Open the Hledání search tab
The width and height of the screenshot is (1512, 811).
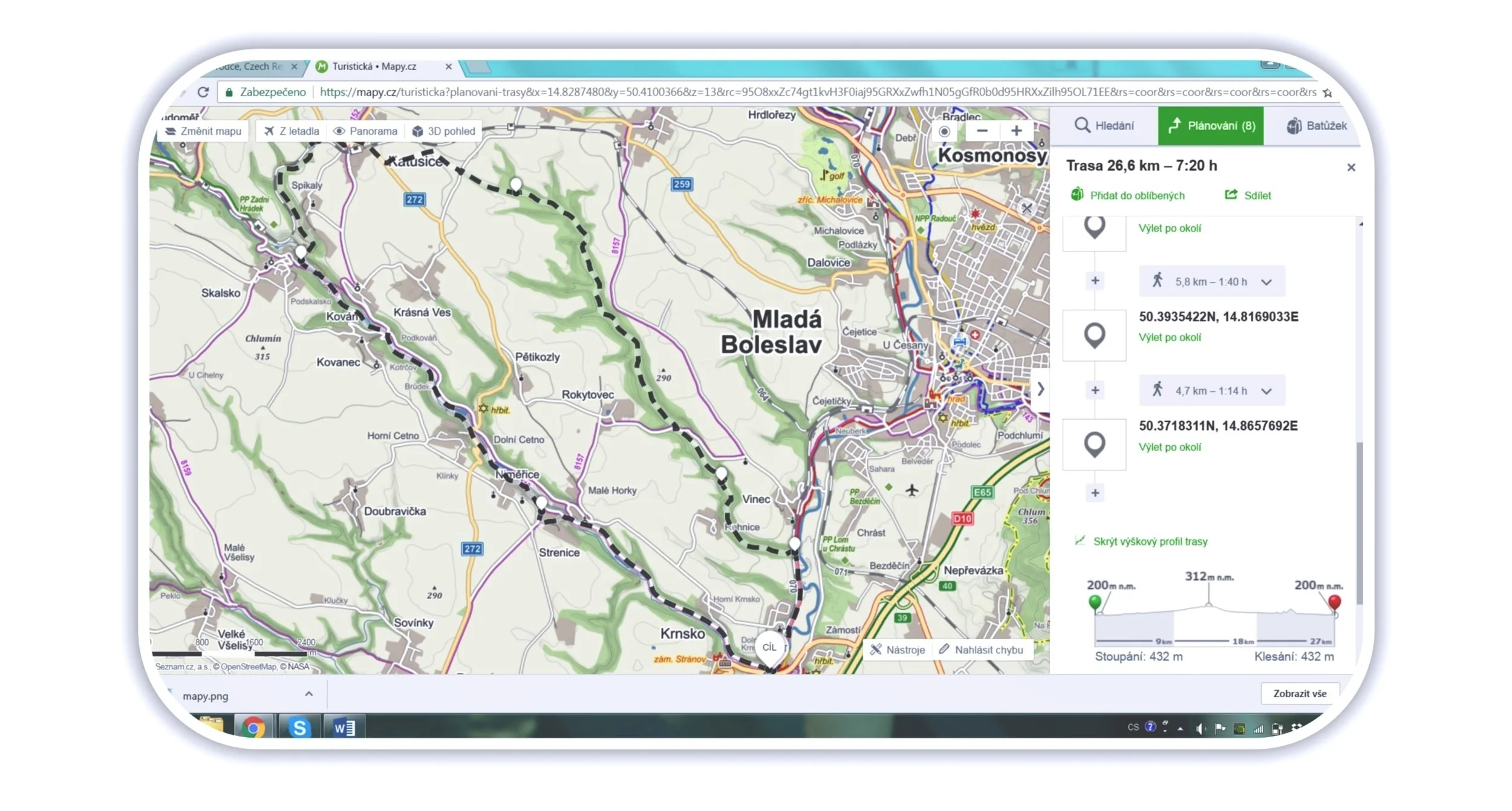[x=1104, y=126]
